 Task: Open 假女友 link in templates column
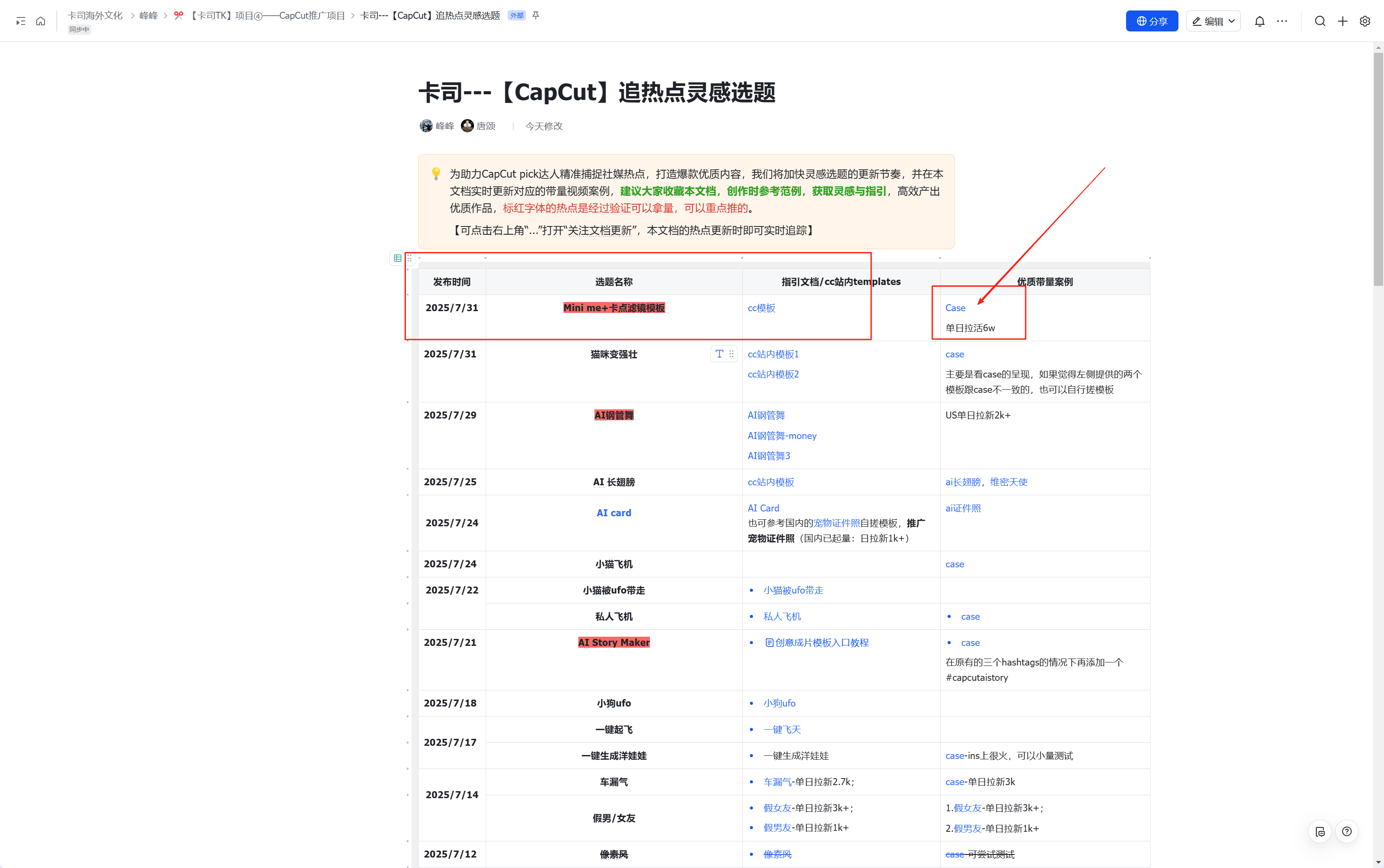pos(777,808)
